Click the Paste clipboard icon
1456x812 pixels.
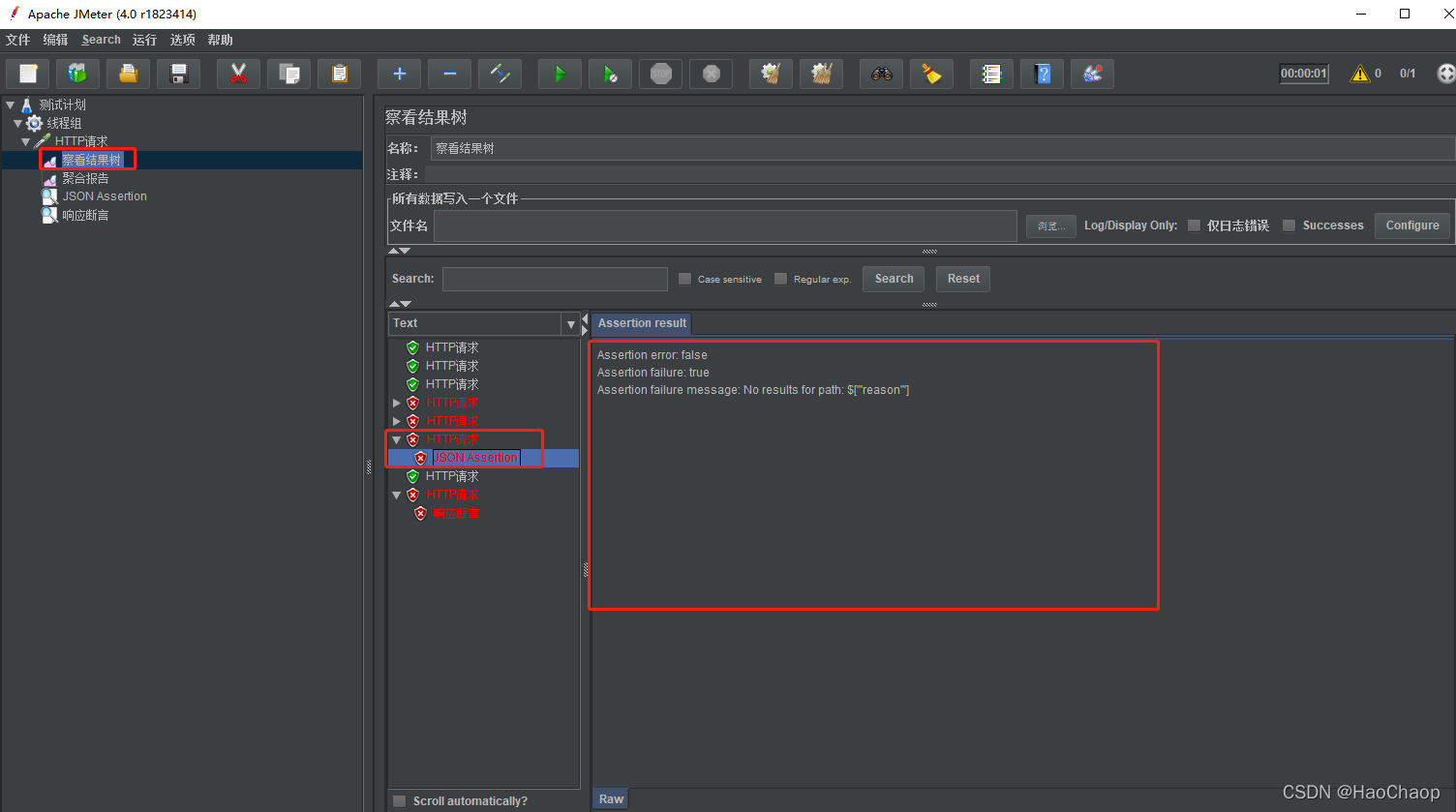(339, 74)
